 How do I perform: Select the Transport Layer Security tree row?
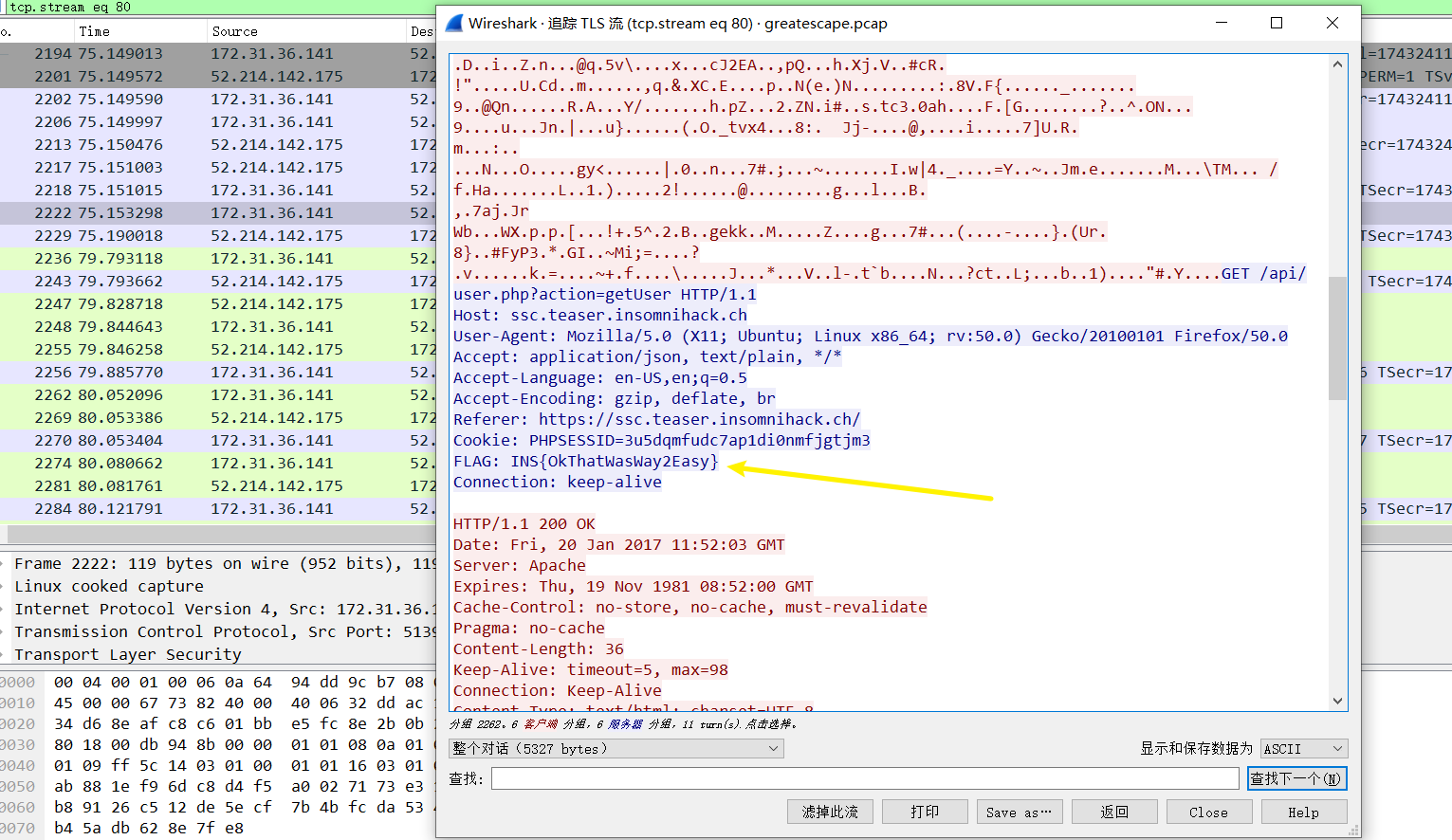tap(218, 654)
